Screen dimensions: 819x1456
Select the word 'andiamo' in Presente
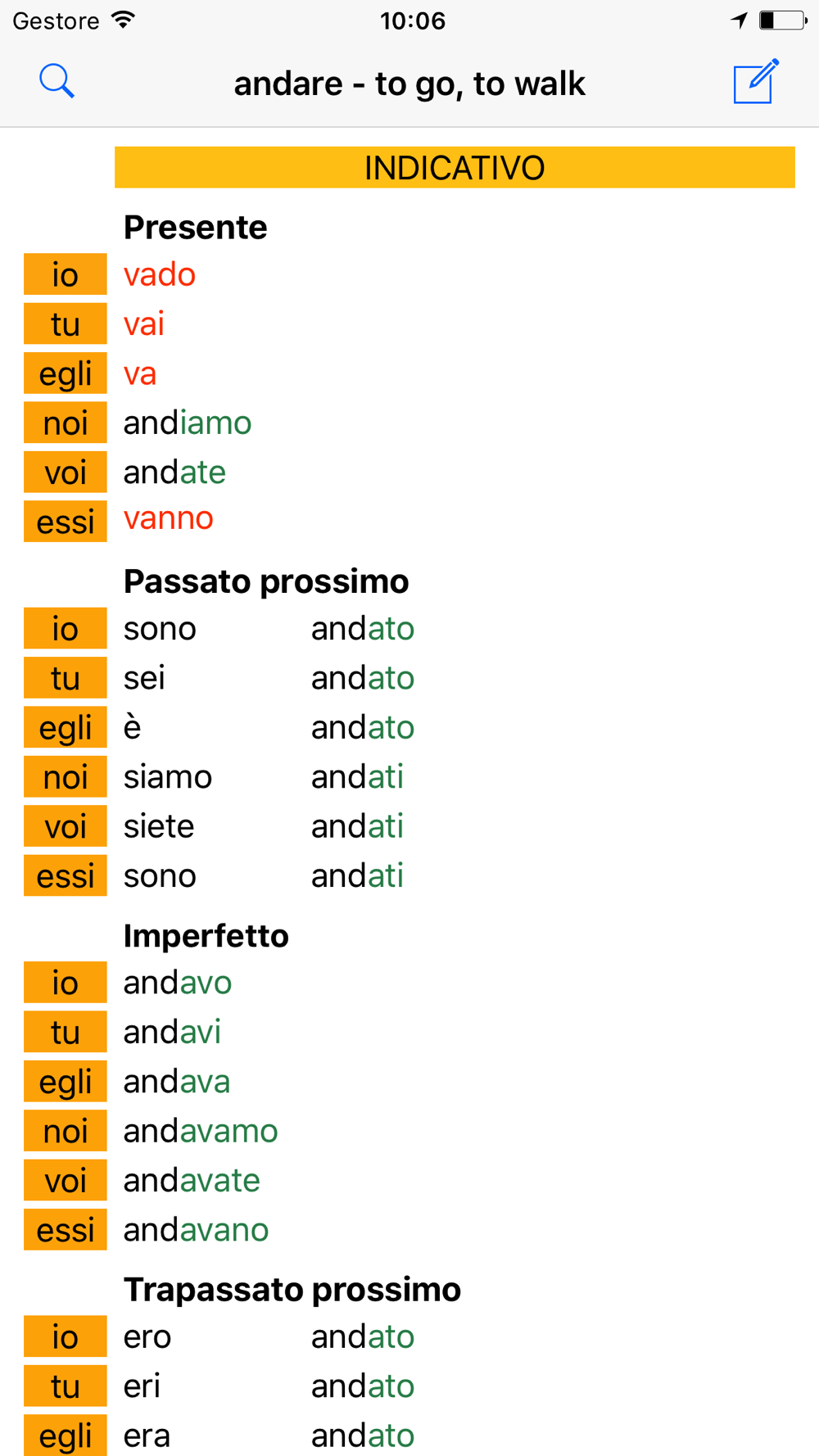pos(188,423)
